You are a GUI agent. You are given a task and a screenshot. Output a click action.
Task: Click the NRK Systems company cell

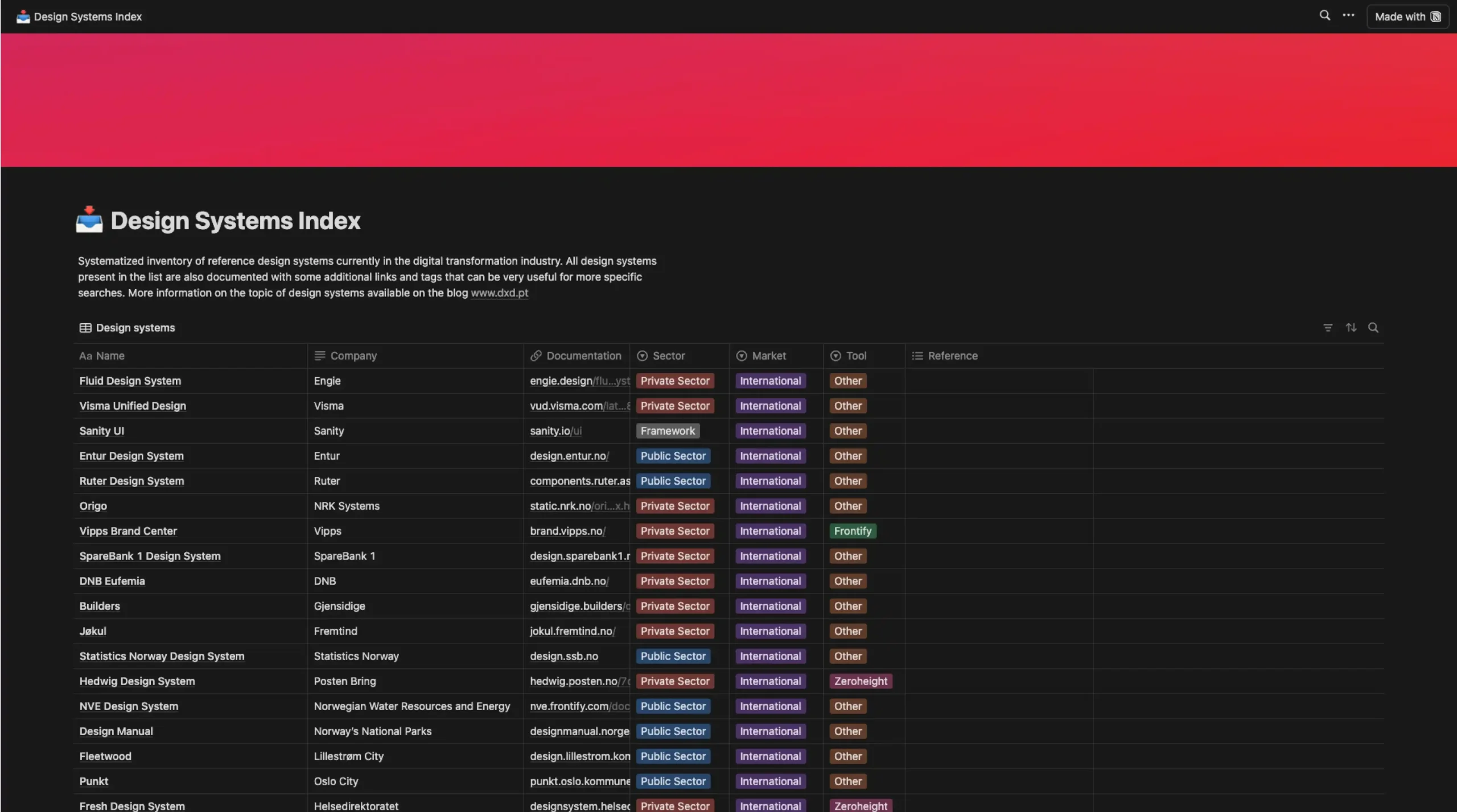(415, 506)
